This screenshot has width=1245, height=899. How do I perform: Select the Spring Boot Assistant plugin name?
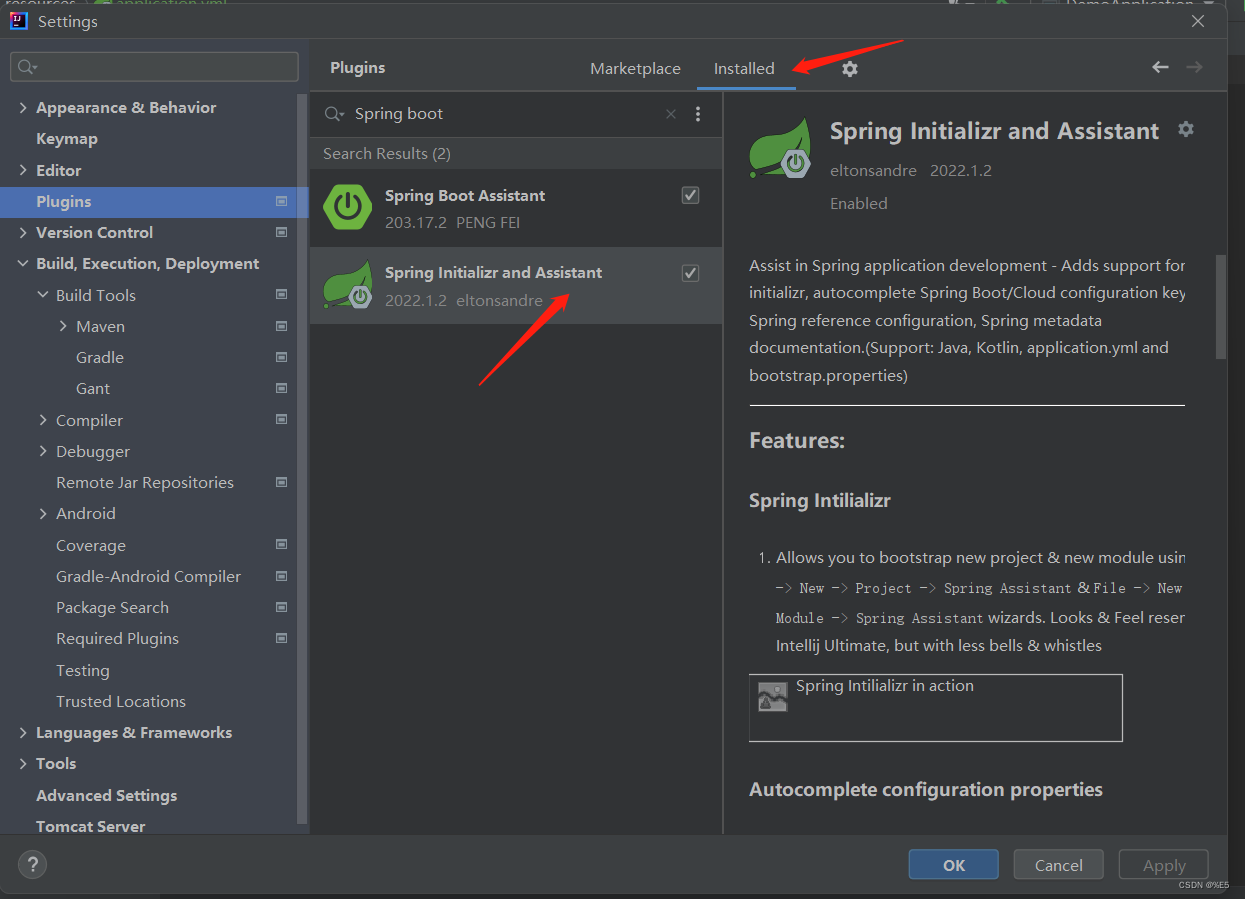click(465, 195)
